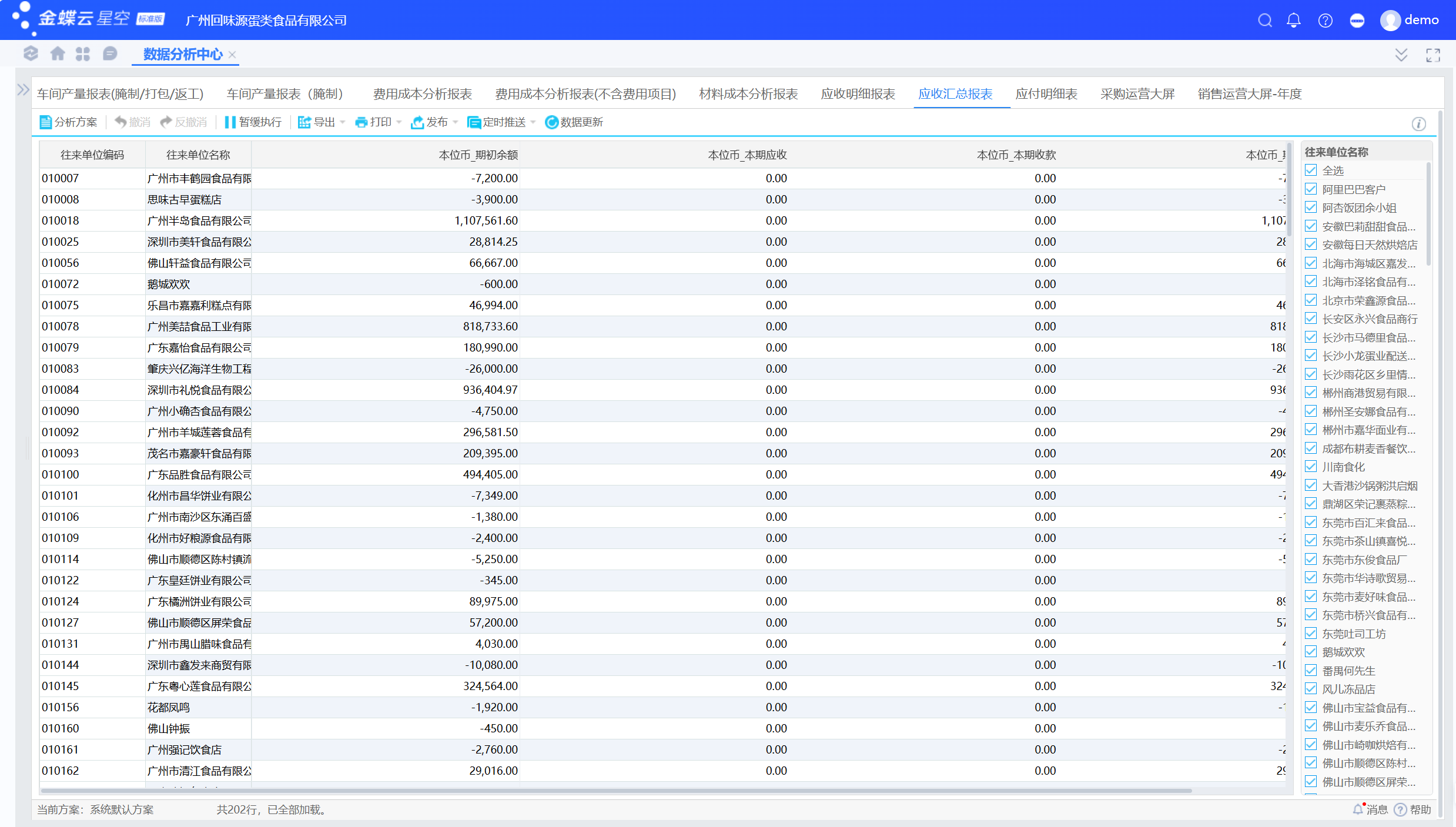Open the 发布 dropdown arrow
Image resolution: width=1456 pixels, height=827 pixels.
456,122
